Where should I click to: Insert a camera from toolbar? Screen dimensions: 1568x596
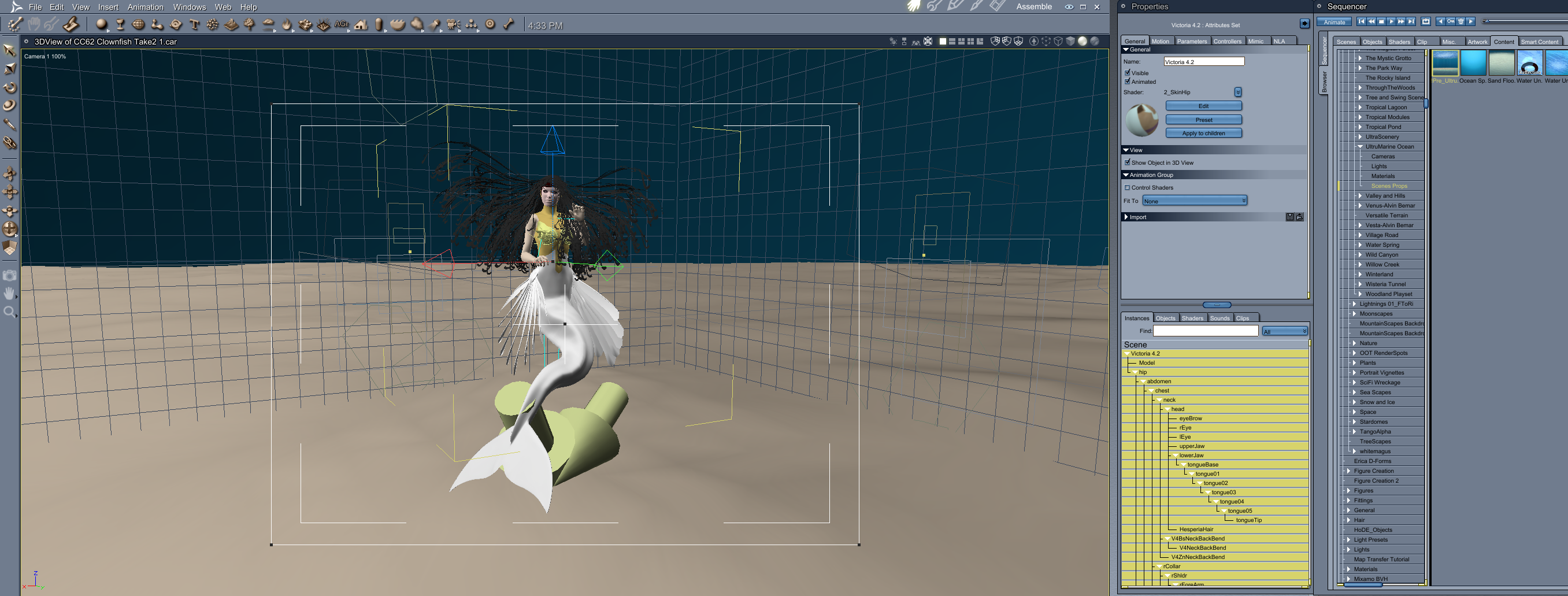pos(454,24)
